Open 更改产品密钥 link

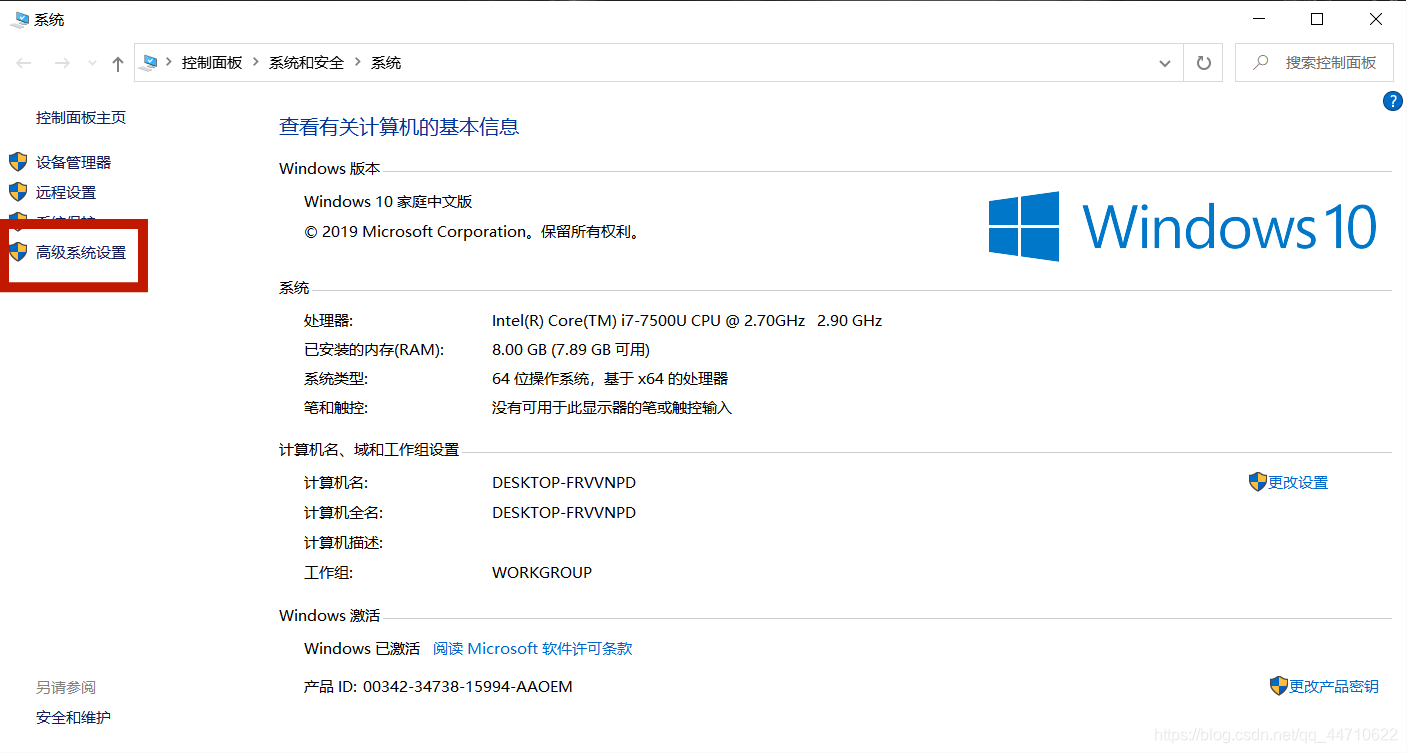click(1334, 686)
